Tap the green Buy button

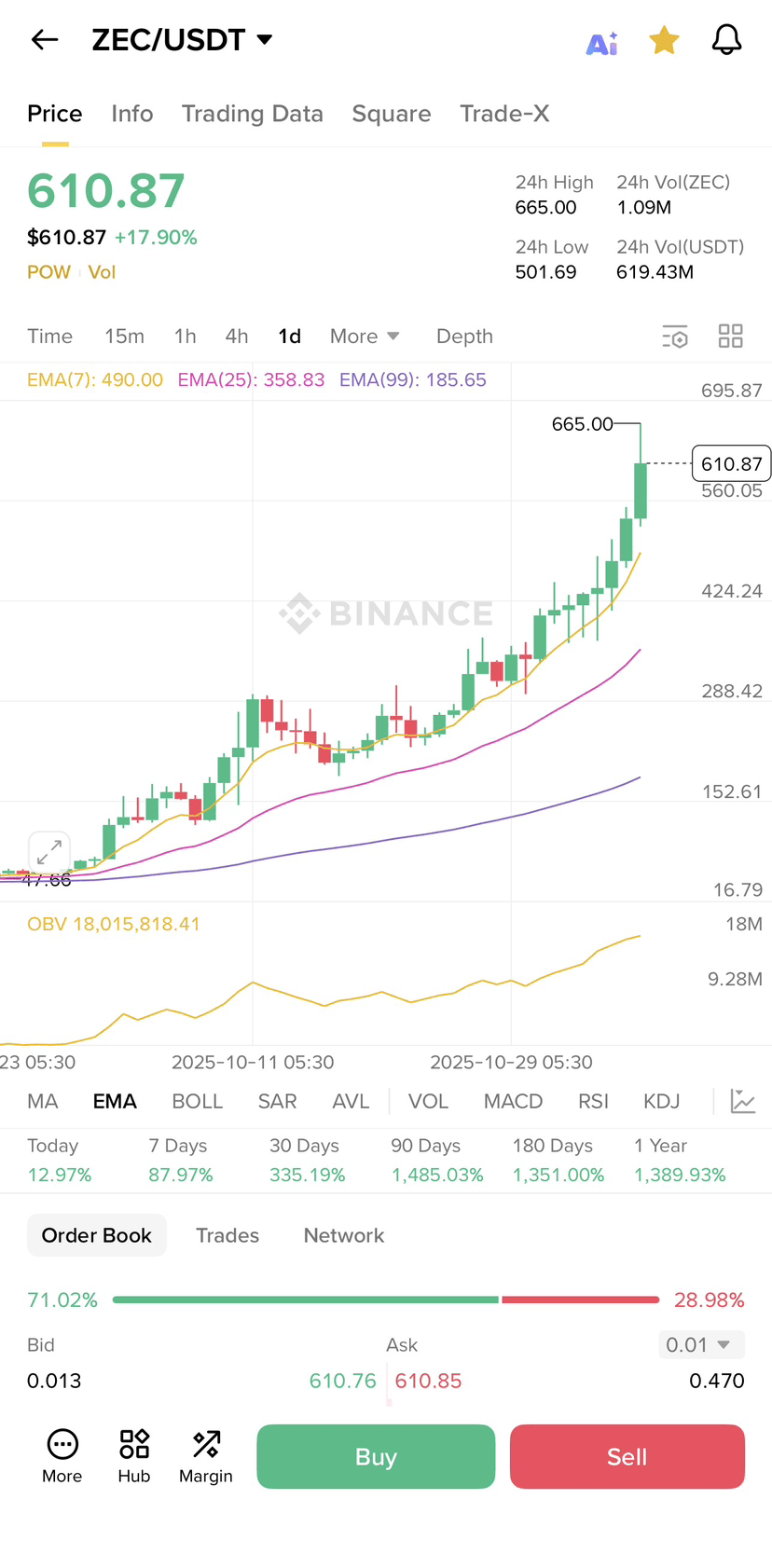(x=376, y=1456)
